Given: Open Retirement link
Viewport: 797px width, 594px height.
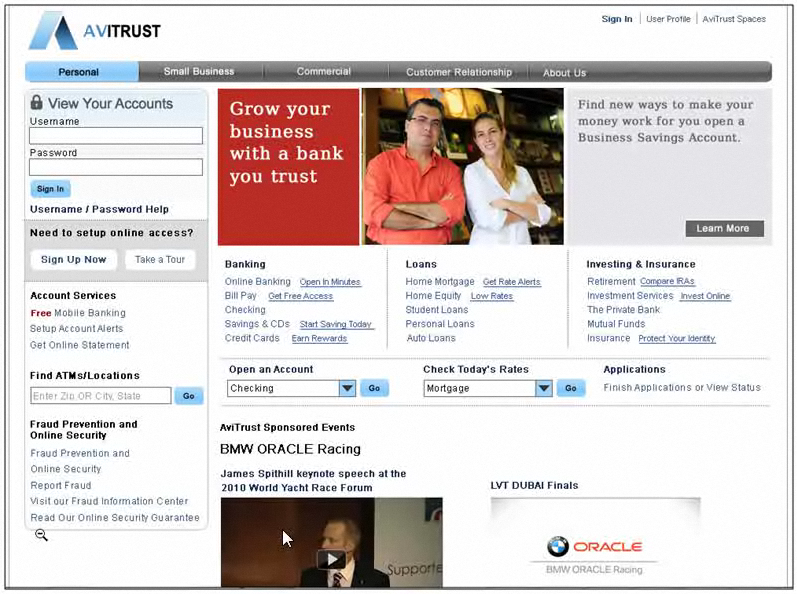Looking at the screenshot, I should [611, 281].
